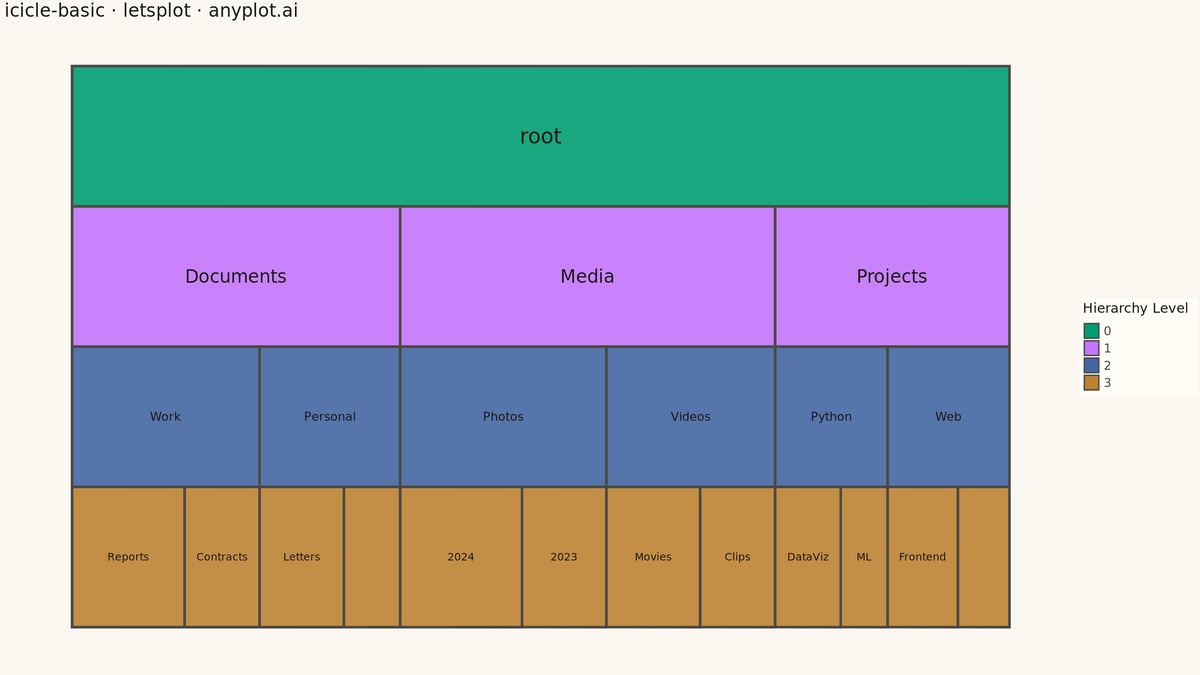This screenshot has height=675, width=1200.
Task: Choose the Videos block
Action: [x=691, y=416]
